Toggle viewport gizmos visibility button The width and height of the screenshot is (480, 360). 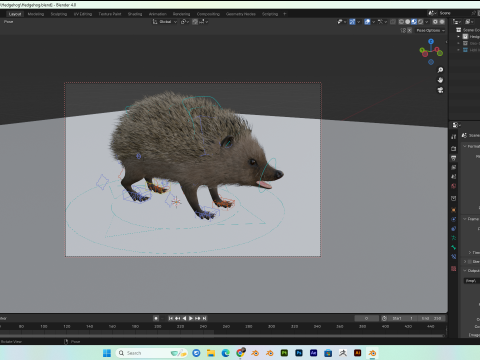tap(352, 22)
